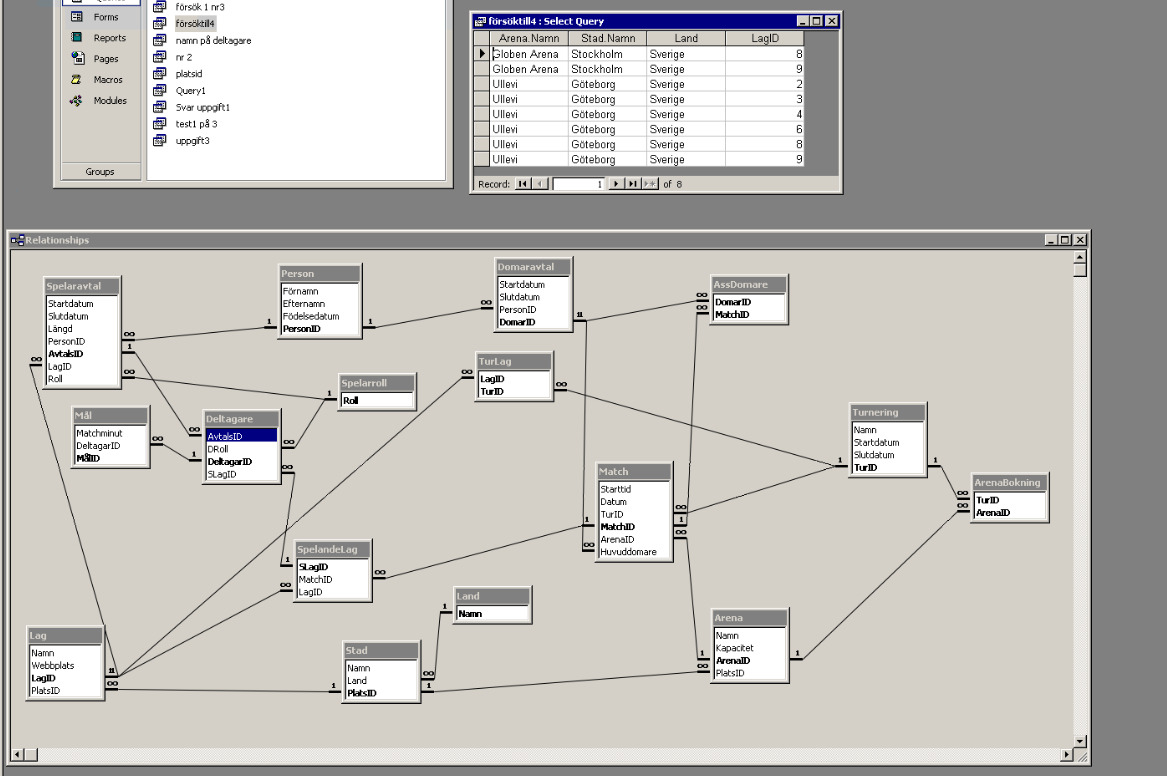
Task: Go to last record in query
Action: click(633, 184)
